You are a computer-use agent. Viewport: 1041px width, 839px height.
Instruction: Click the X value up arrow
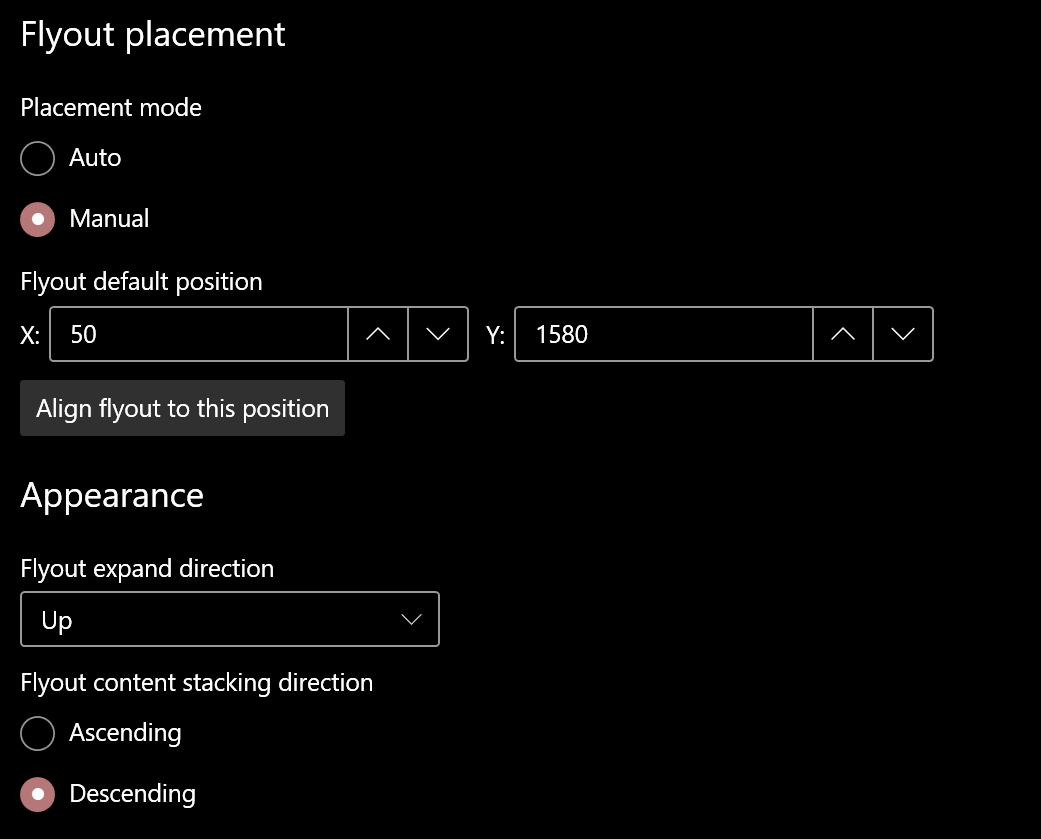(377, 334)
